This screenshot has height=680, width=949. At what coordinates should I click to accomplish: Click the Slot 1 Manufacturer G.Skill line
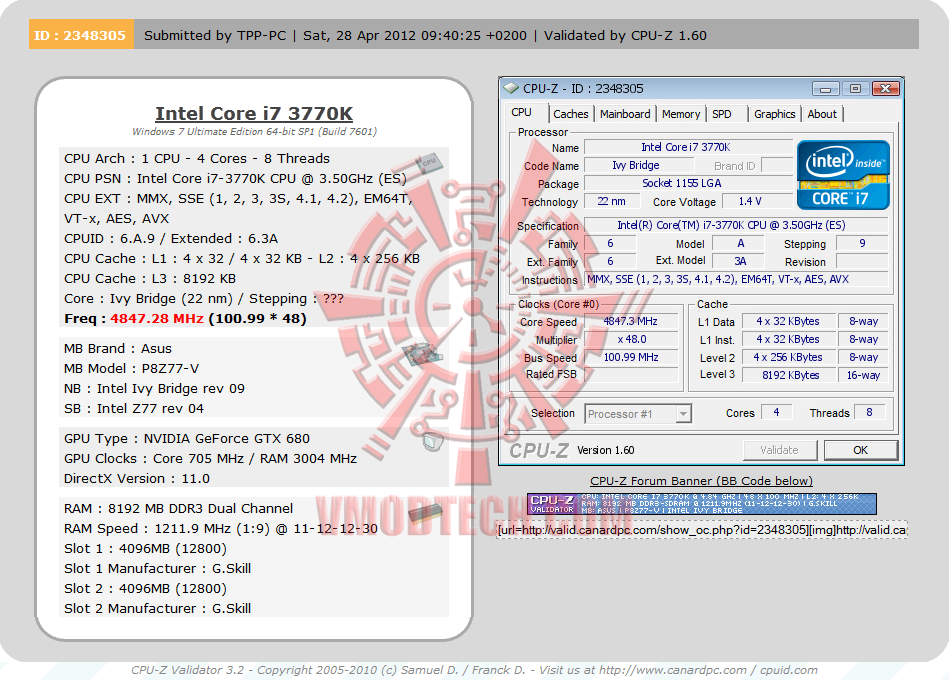157,569
